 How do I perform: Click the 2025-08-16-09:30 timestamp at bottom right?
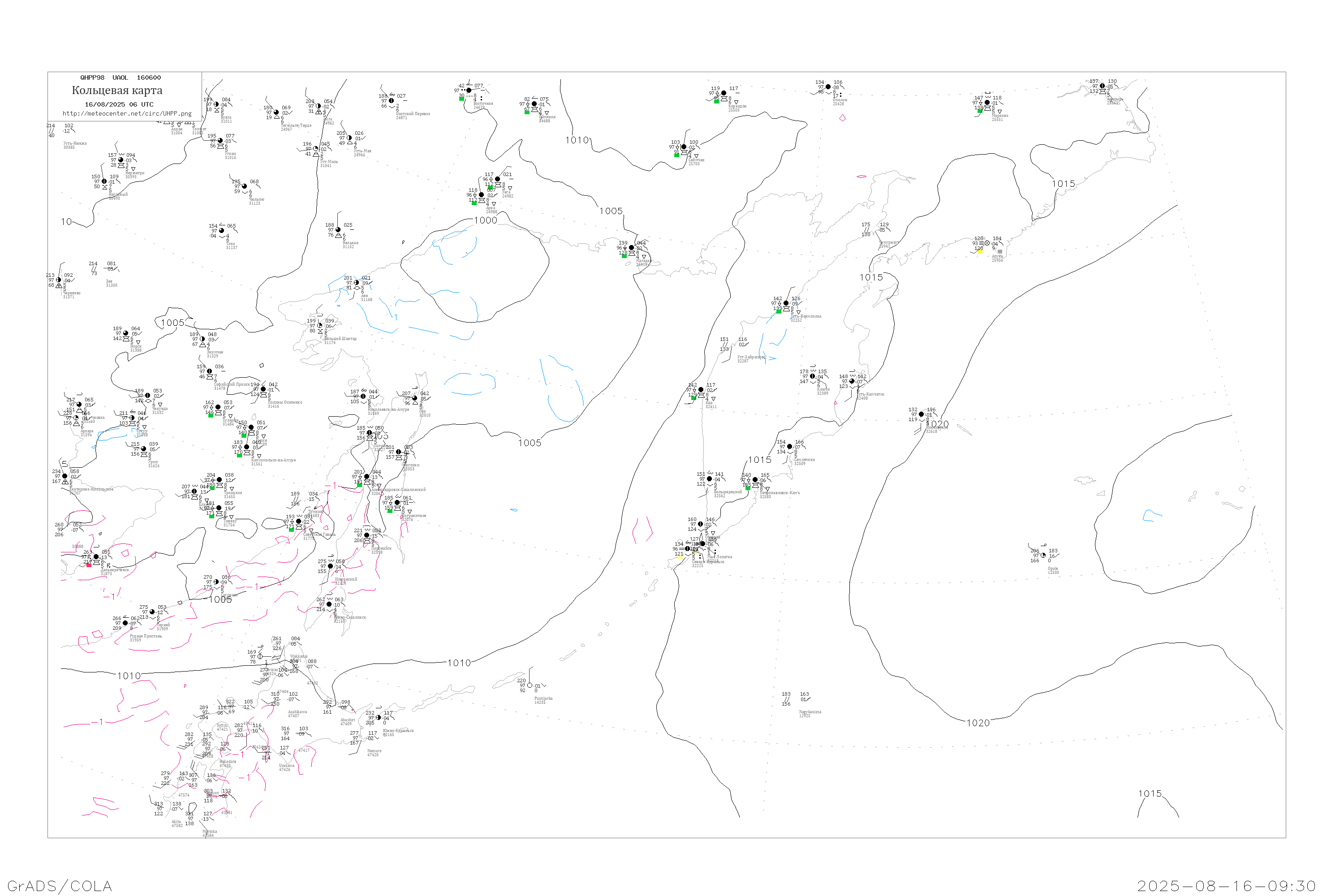tap(1227, 886)
